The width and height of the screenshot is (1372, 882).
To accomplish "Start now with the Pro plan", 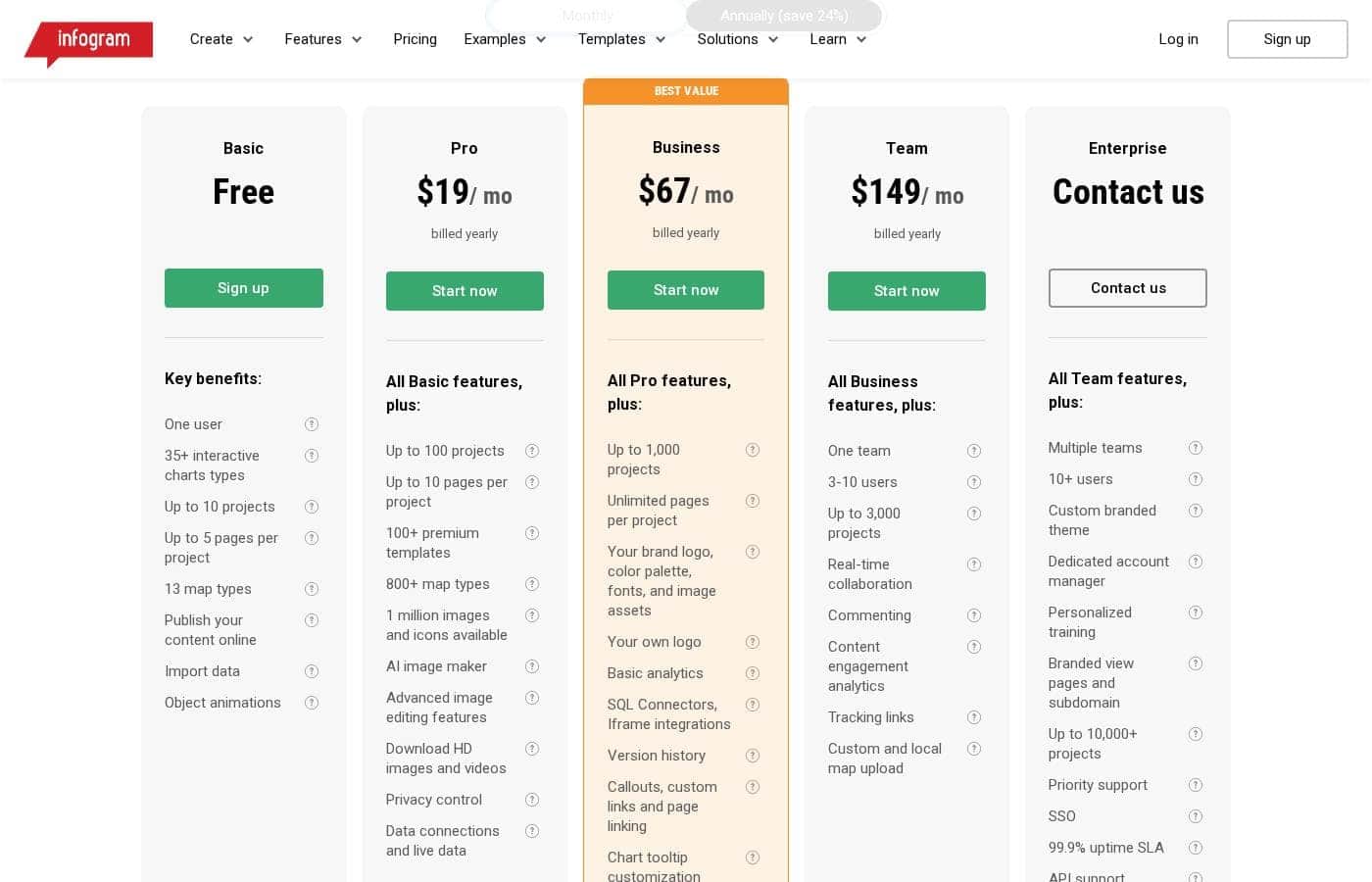I will pos(465,291).
